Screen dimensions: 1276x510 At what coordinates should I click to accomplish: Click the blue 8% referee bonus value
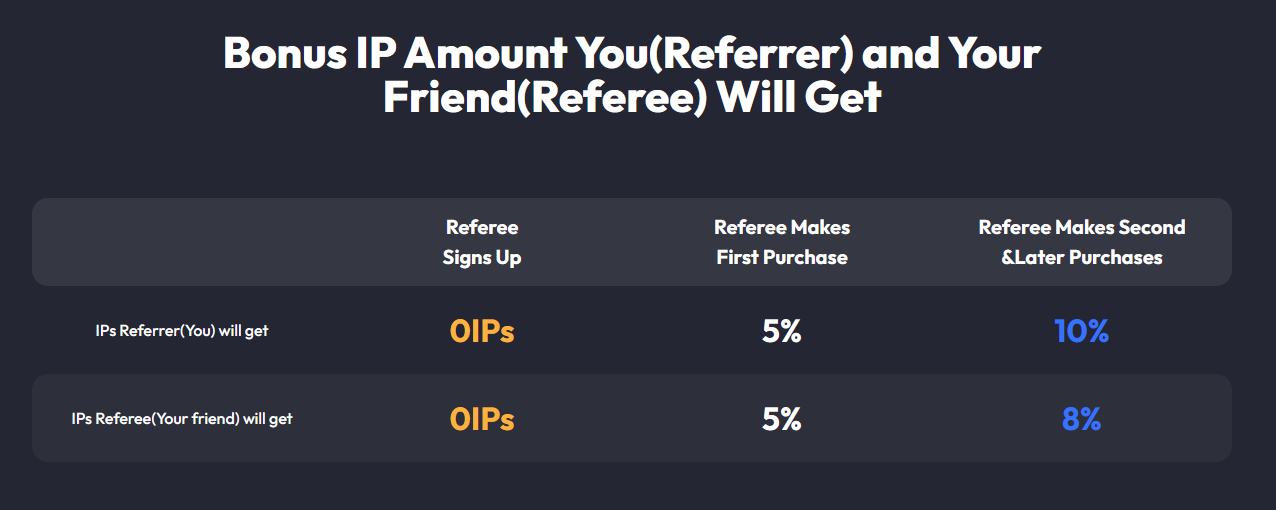(1082, 419)
